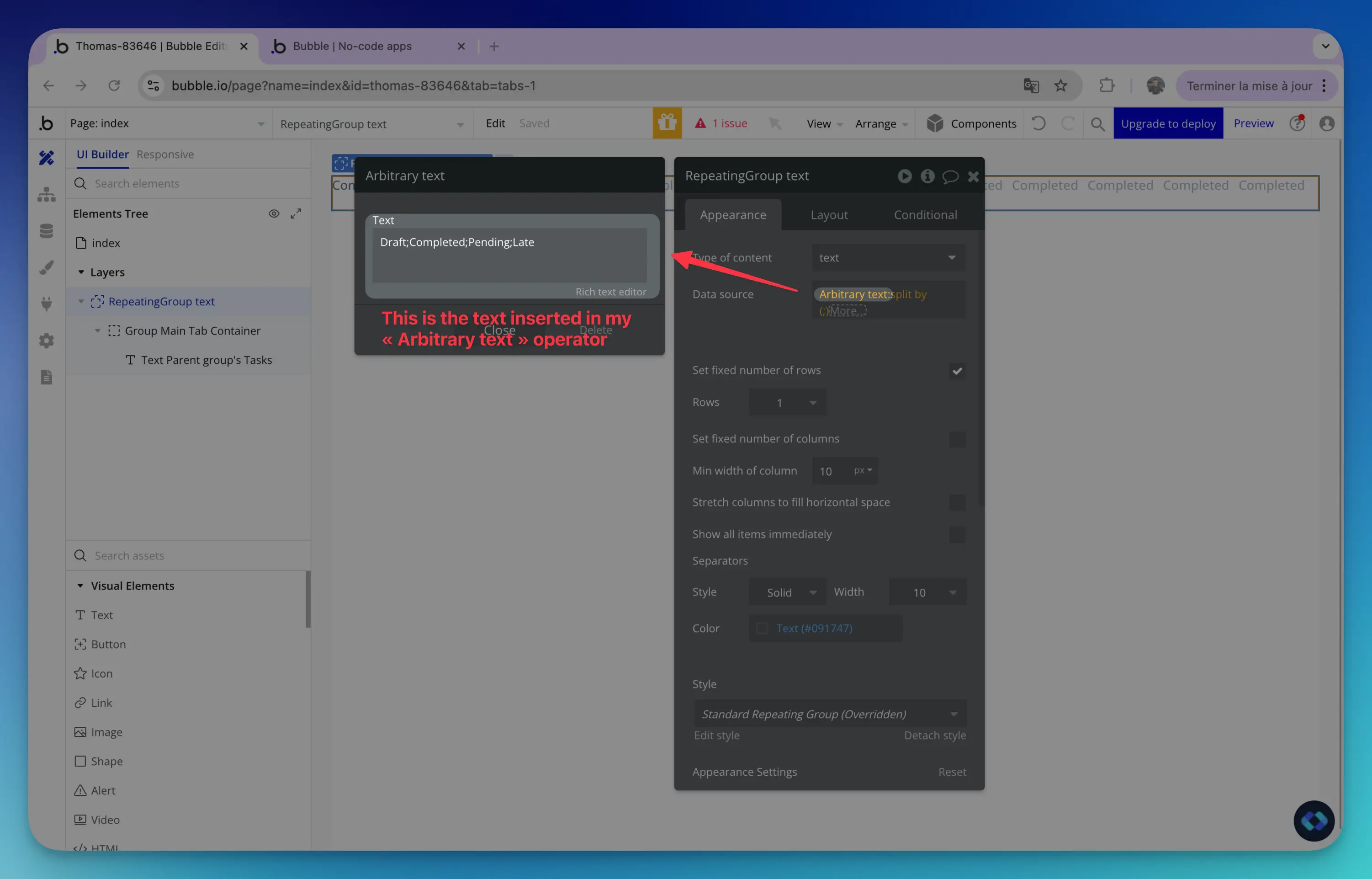Click the Arbitrary text input containing Draft;Completed;Pending;Late
1372x879 pixels.
click(x=509, y=255)
